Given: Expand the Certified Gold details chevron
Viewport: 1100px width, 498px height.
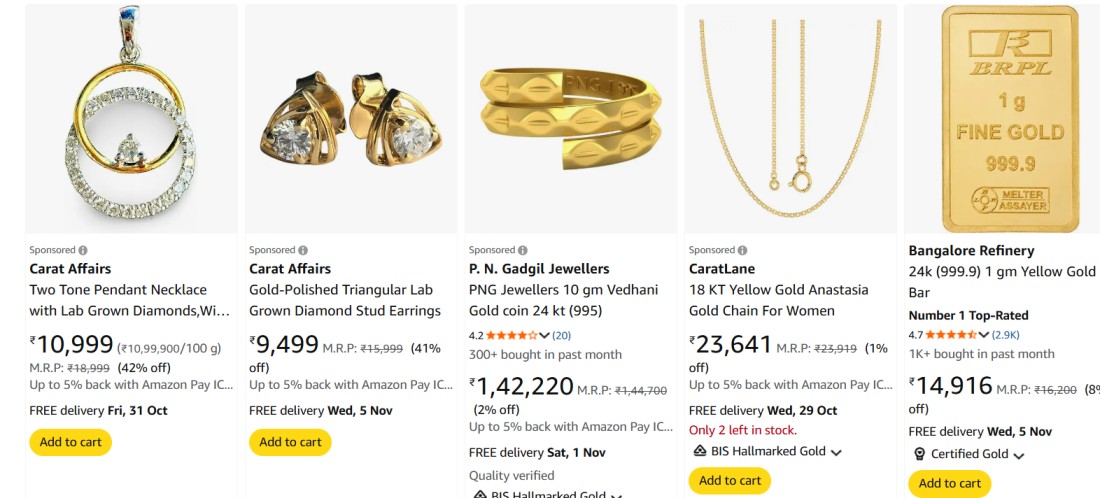Looking at the screenshot, I should 1019,455.
